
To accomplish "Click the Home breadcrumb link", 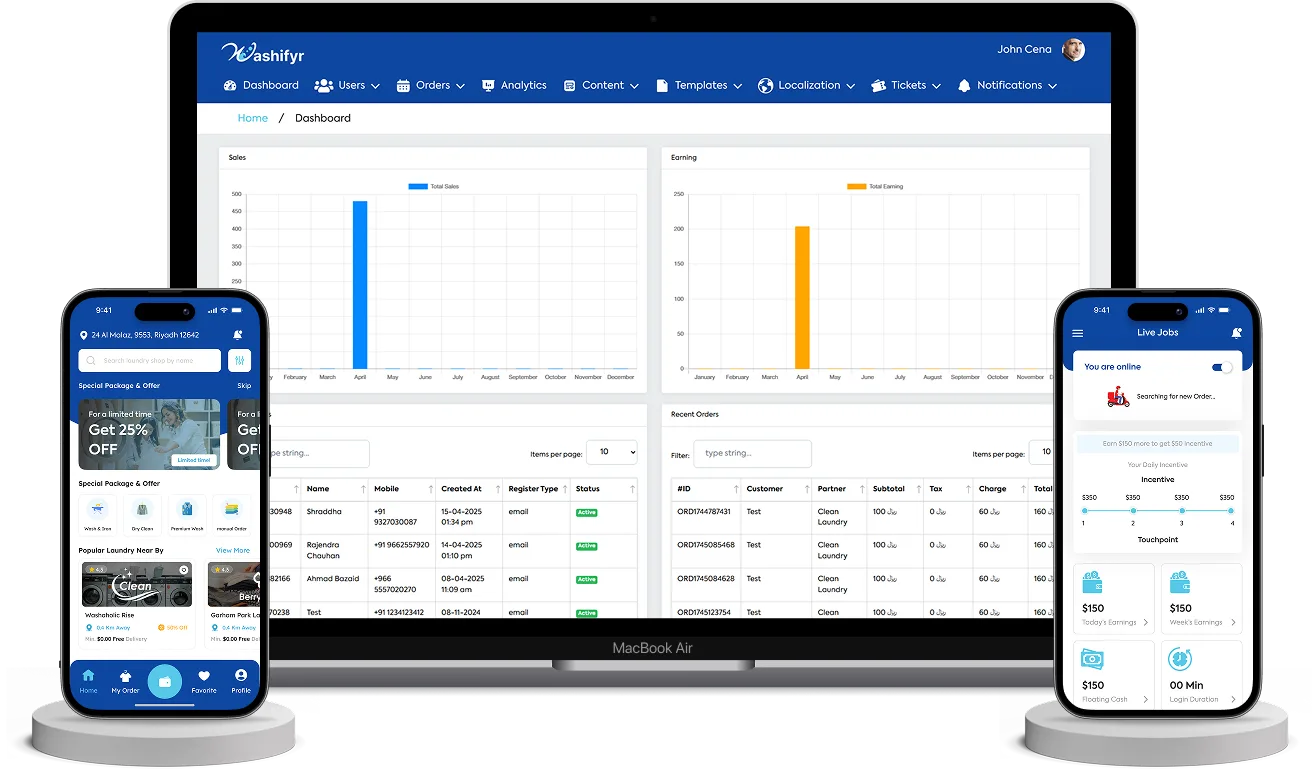I will click(252, 118).
